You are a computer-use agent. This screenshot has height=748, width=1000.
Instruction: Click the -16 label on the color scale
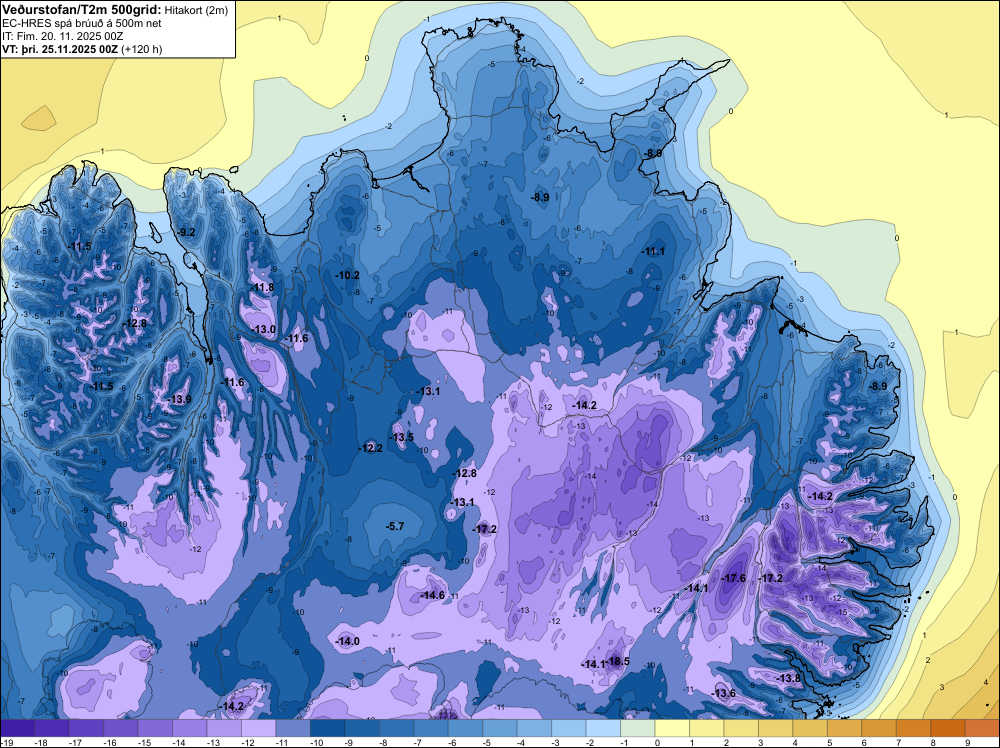(x=110, y=743)
